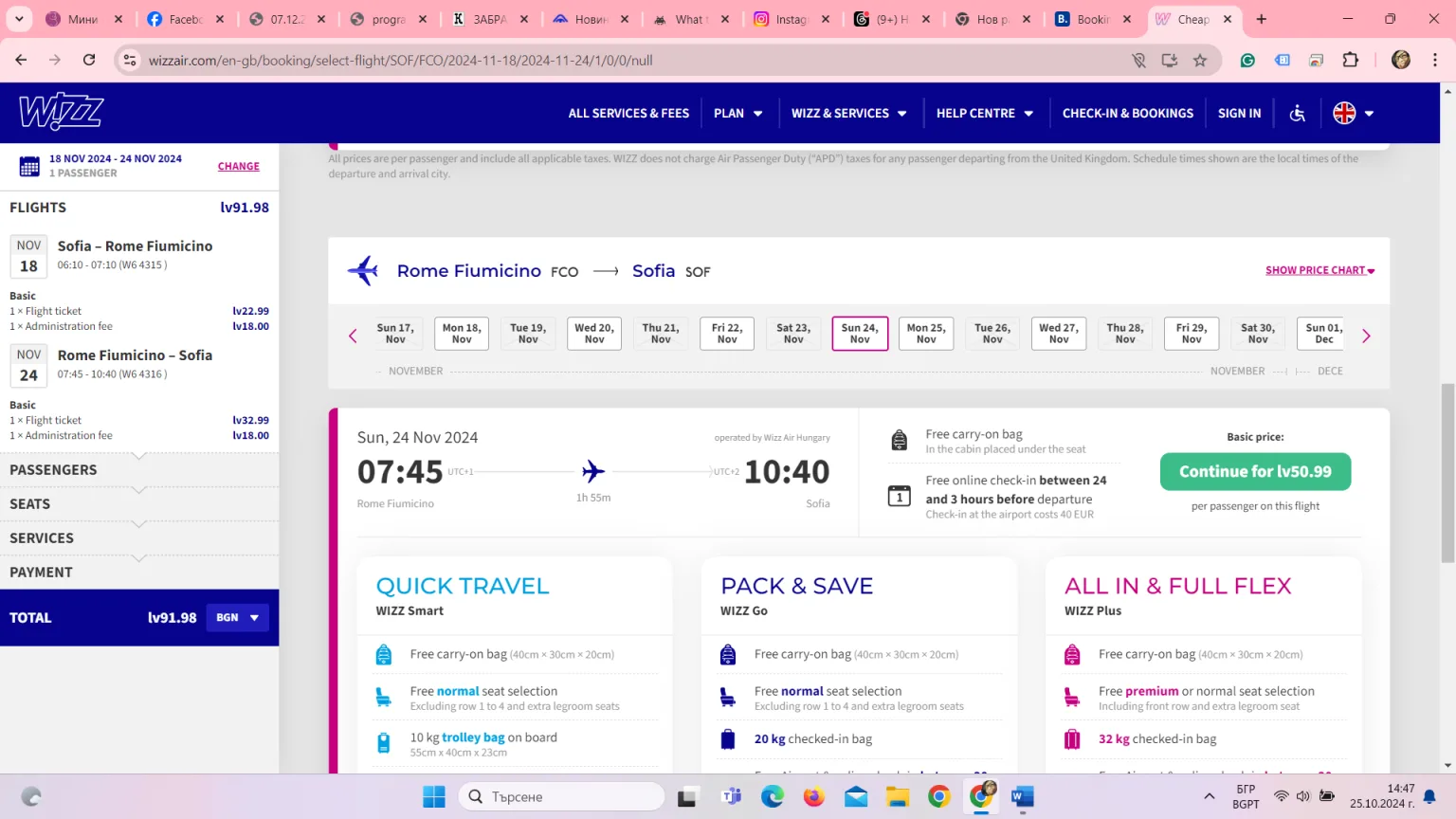This screenshot has height=819, width=1456.
Task: Expand the SERVICES section
Action: [139, 538]
